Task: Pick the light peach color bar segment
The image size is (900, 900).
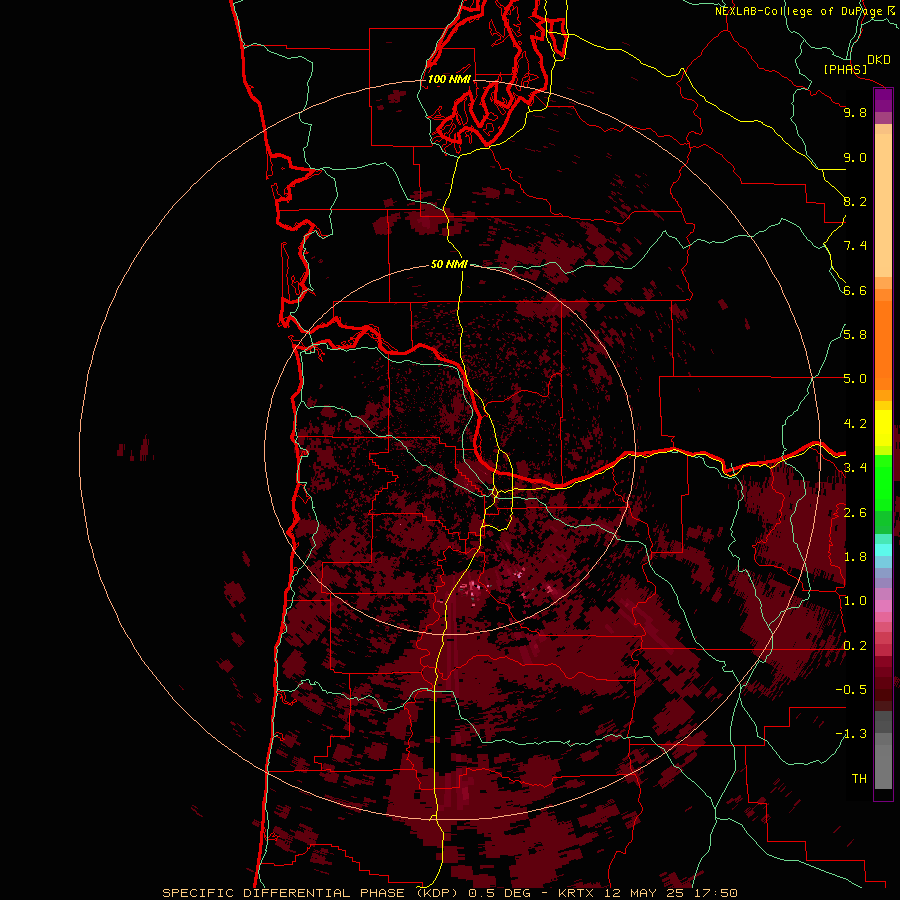Action: click(x=883, y=205)
